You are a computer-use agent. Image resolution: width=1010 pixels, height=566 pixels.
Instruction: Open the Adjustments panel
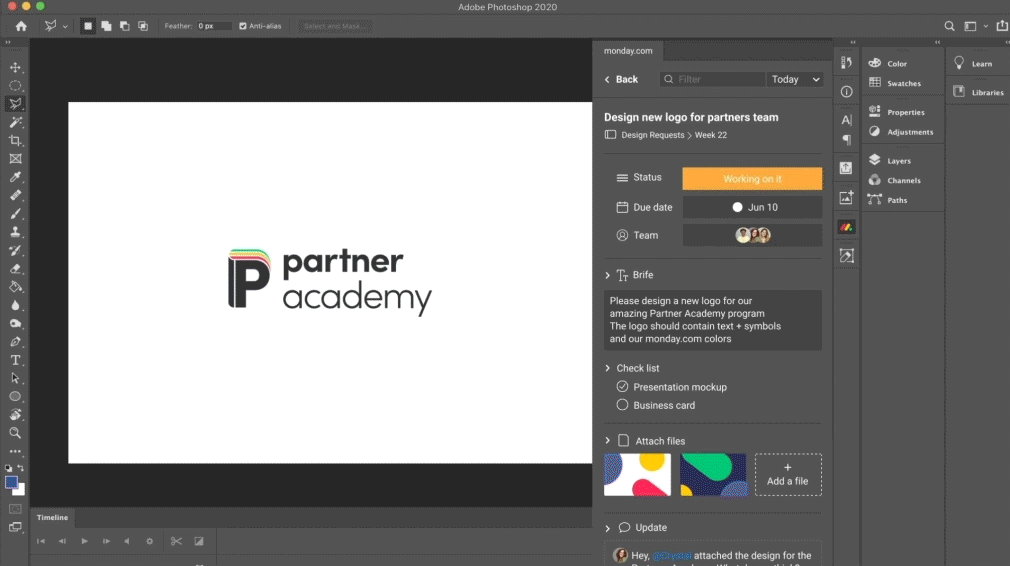[901, 132]
